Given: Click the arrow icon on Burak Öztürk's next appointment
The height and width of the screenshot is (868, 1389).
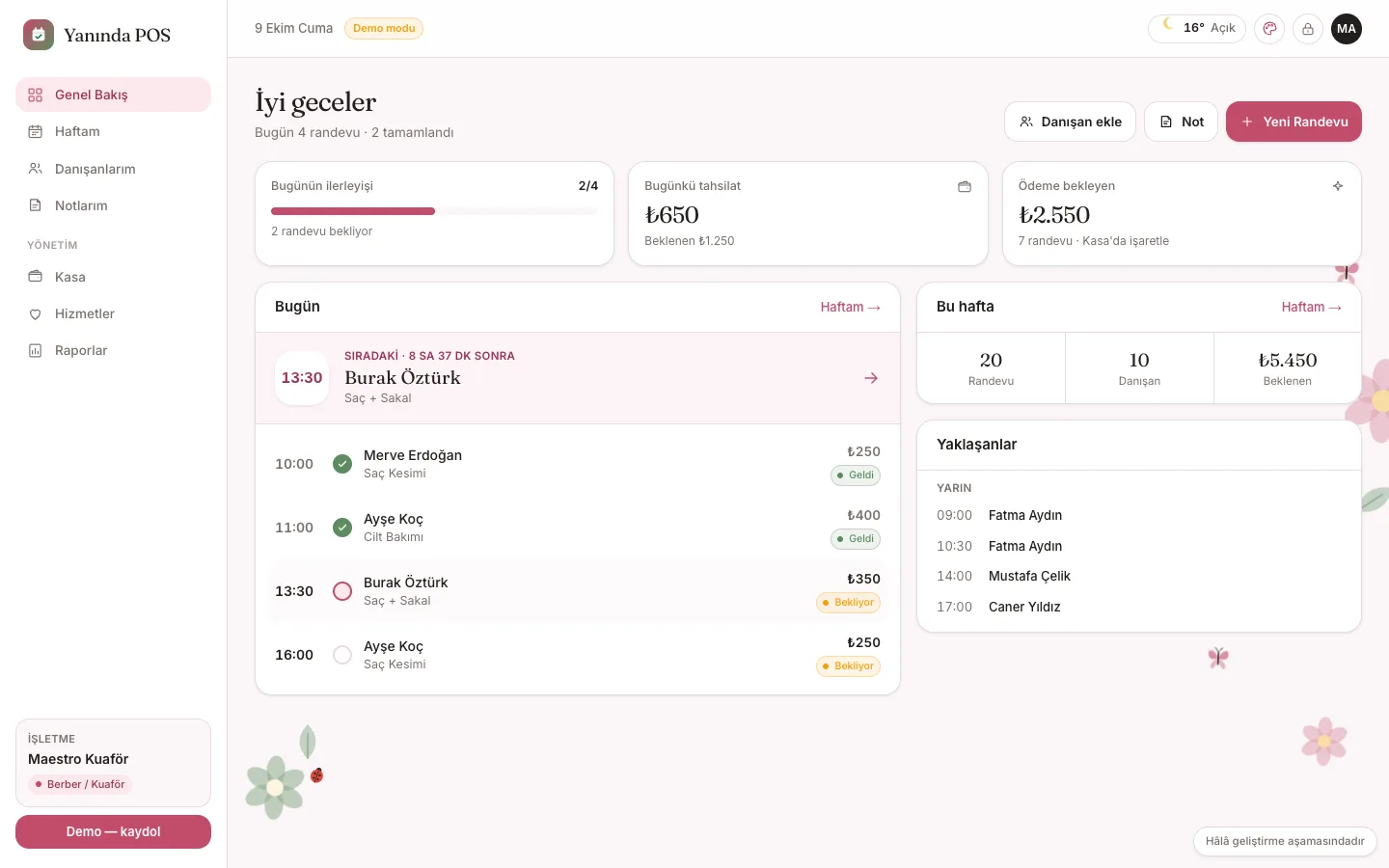Looking at the screenshot, I should pos(871,378).
